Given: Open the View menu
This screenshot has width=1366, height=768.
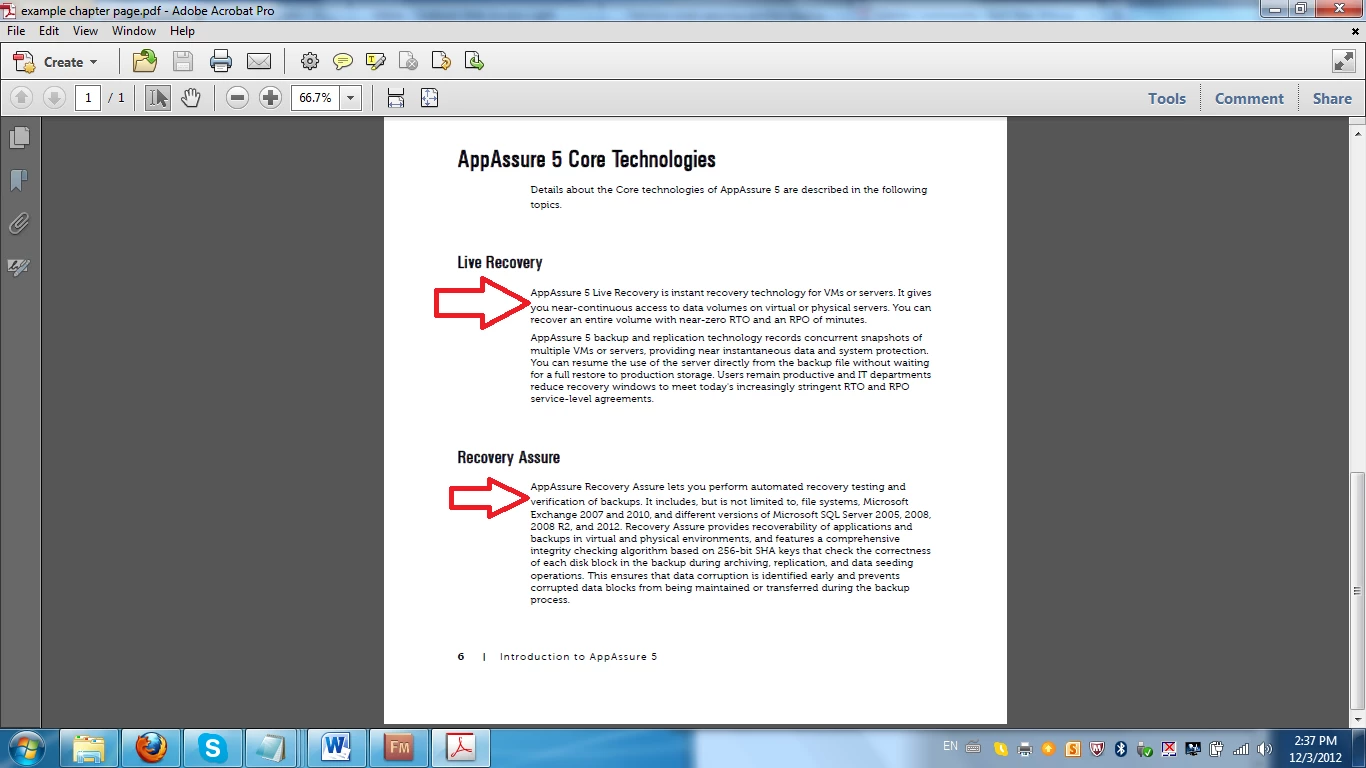Looking at the screenshot, I should (x=85, y=31).
